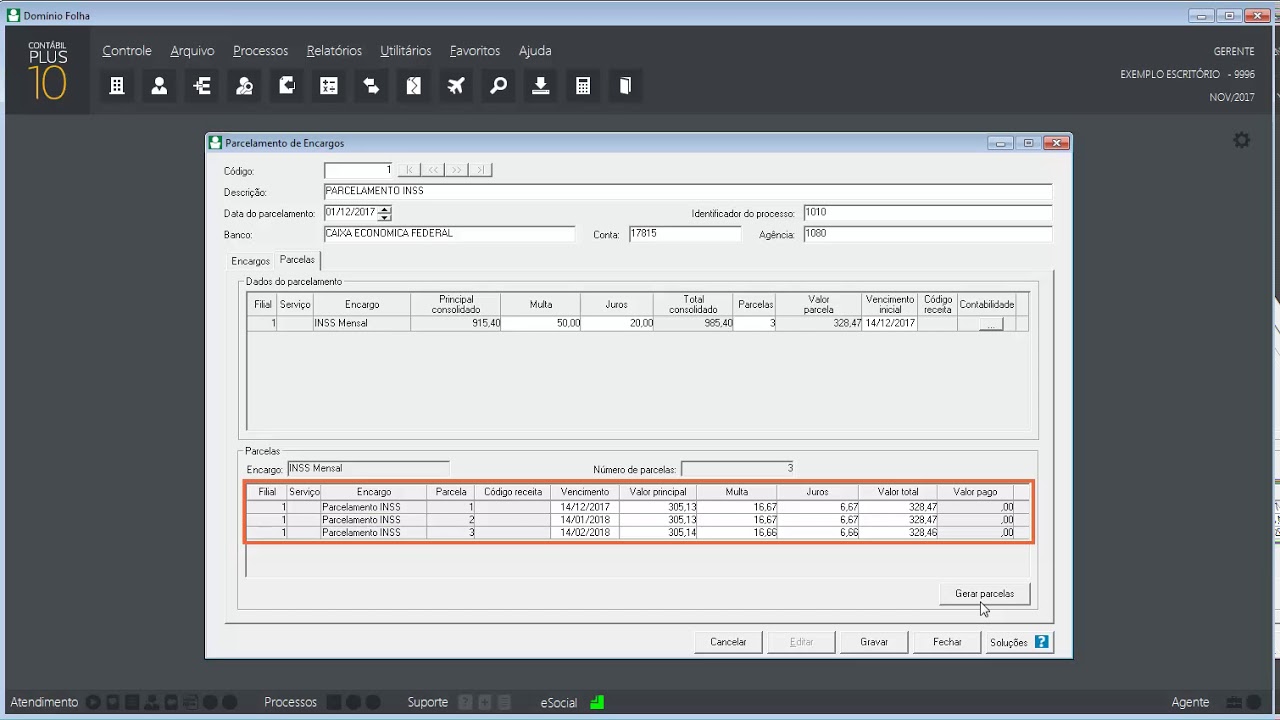This screenshot has height=720, width=1280.
Task: Open the person search toolbar icon
Action: tap(244, 86)
